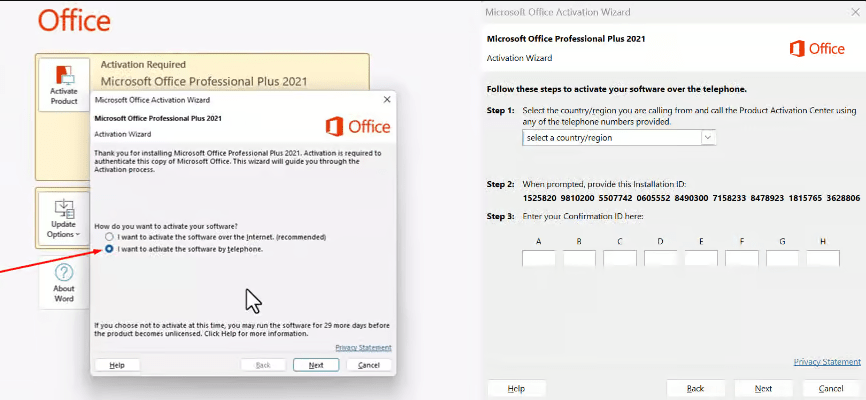This screenshot has height=400, width=866.
Task: Click the Office logo in the large wizard
Action: [817, 49]
